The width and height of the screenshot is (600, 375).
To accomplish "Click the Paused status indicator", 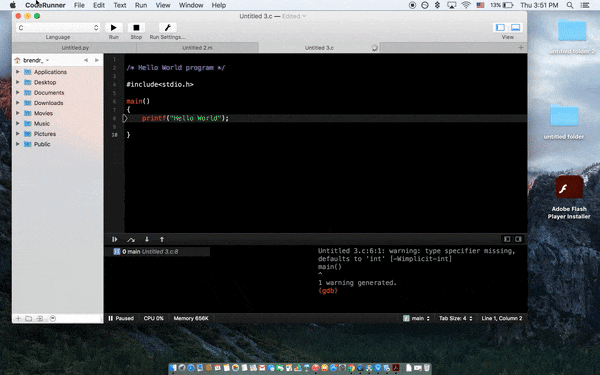I will (x=121, y=318).
